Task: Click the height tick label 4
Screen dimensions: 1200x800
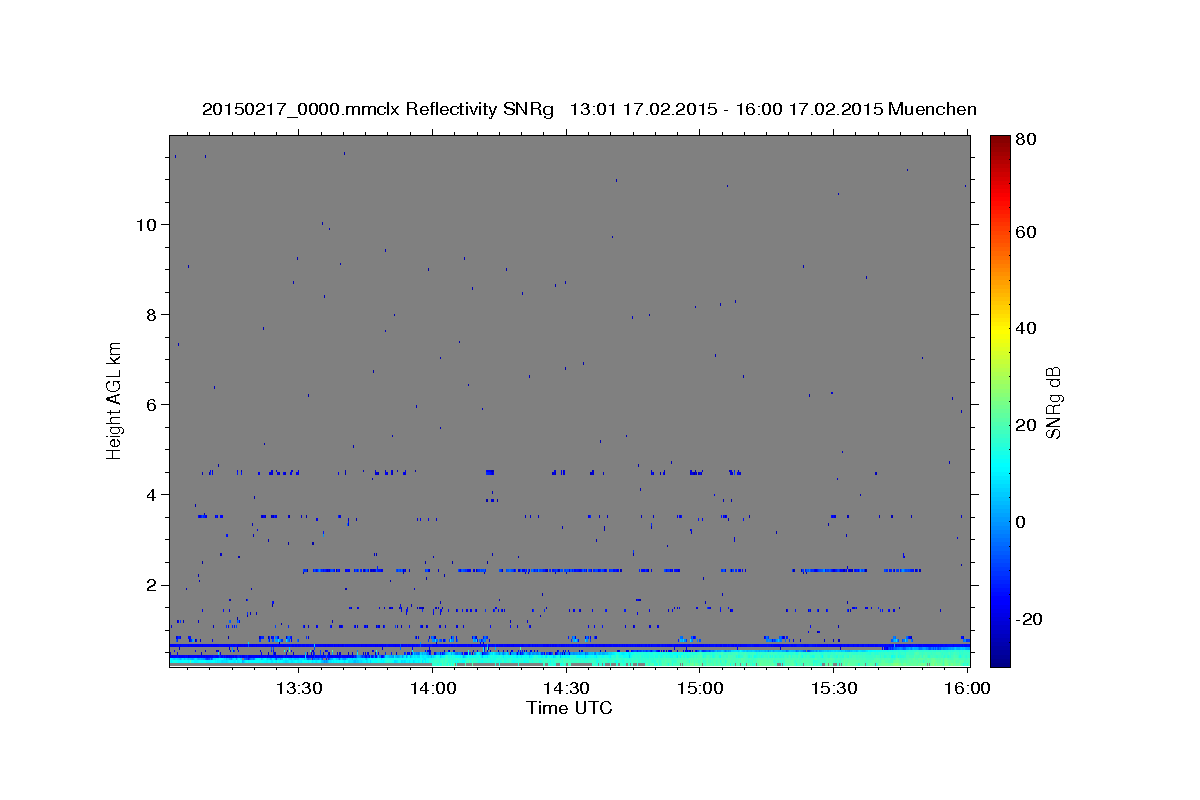Action: tap(149, 494)
